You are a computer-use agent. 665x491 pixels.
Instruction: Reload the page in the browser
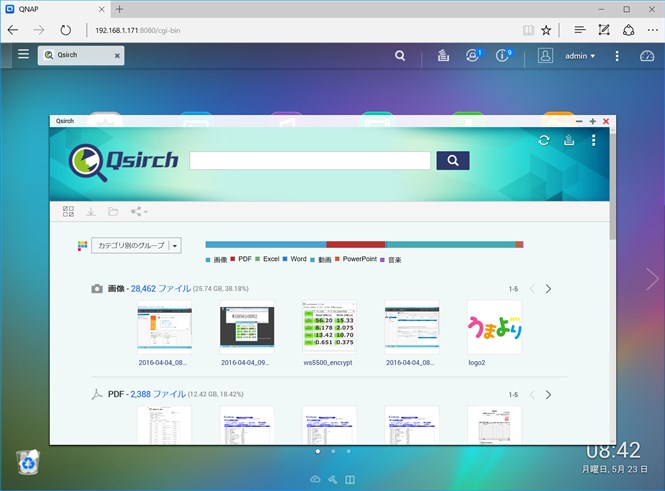click(65, 30)
